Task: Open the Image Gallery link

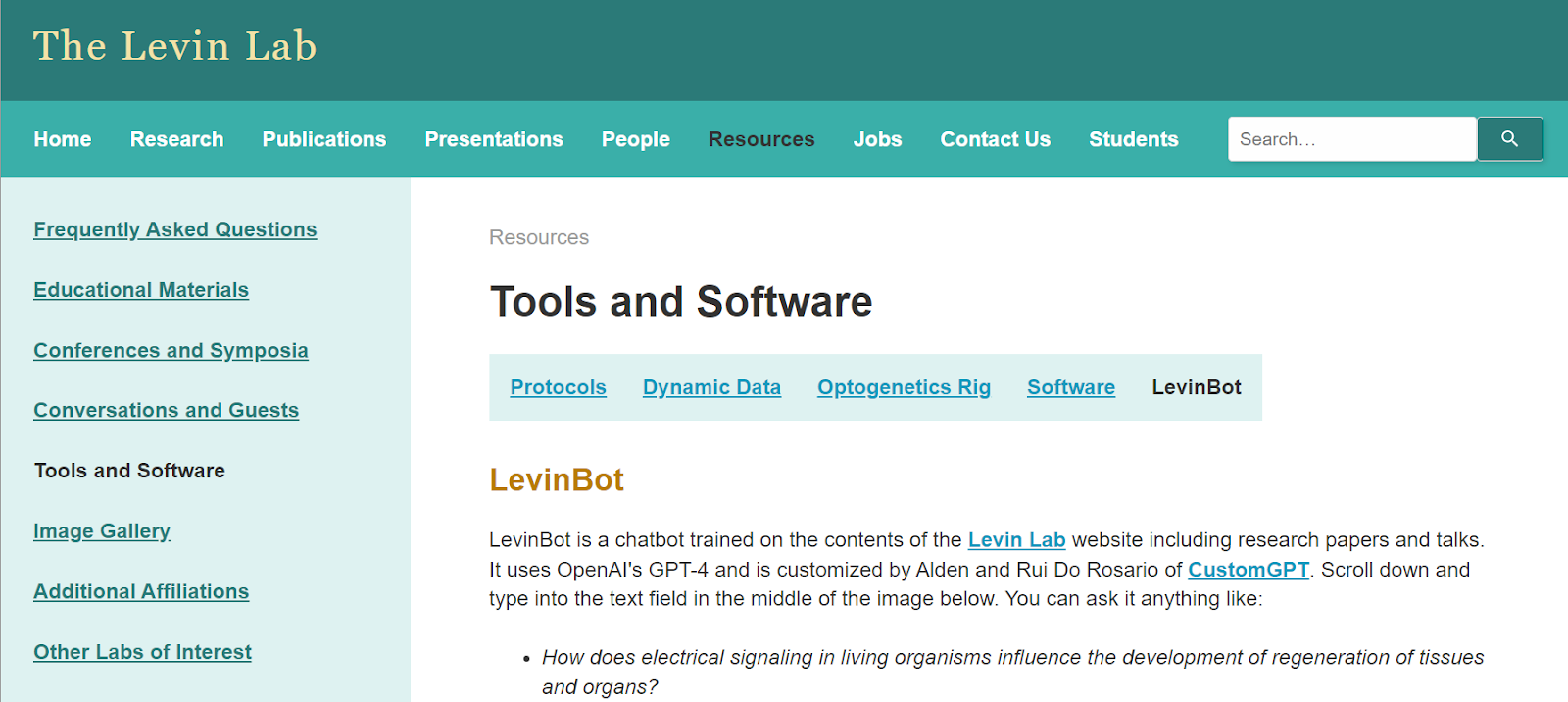Action: (x=102, y=531)
